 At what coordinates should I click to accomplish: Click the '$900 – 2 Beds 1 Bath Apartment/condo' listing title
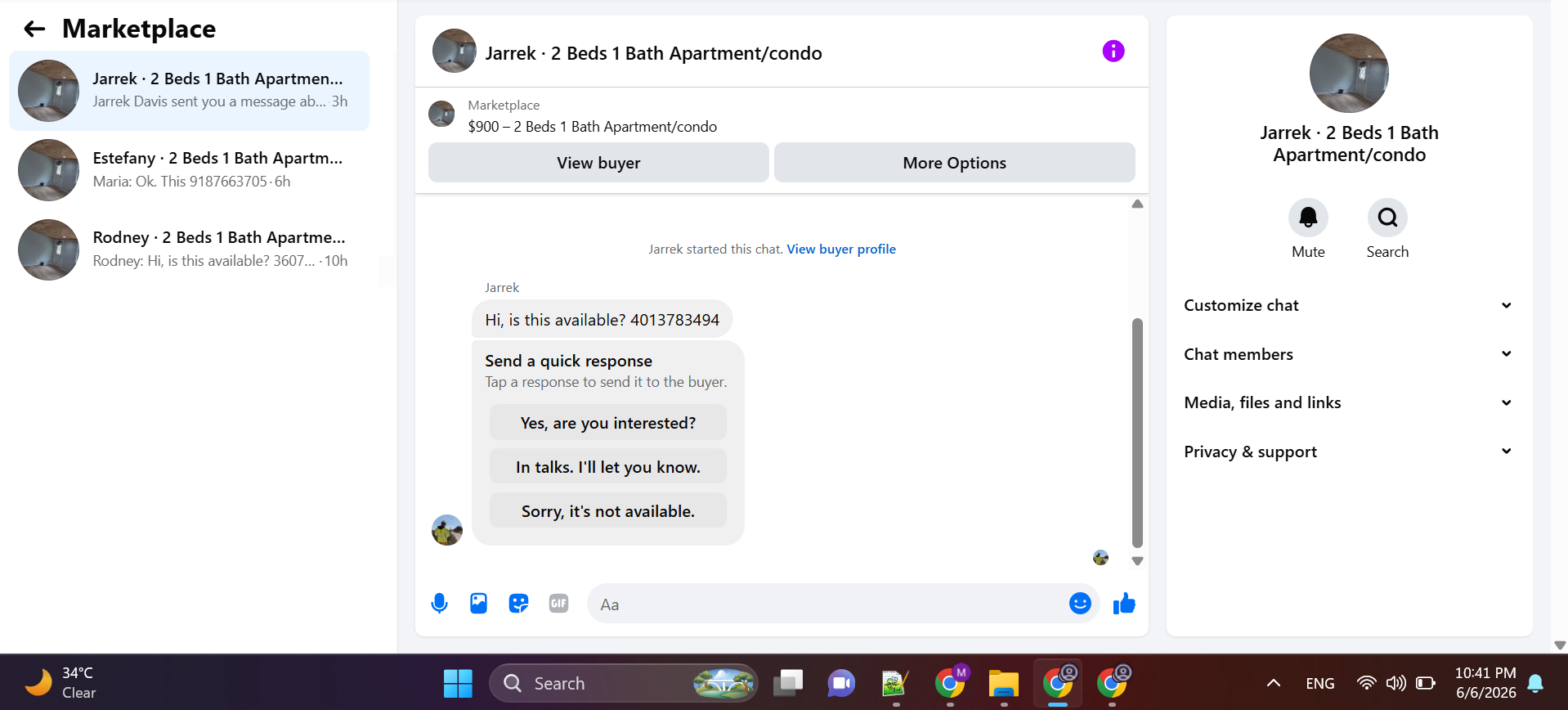592,127
